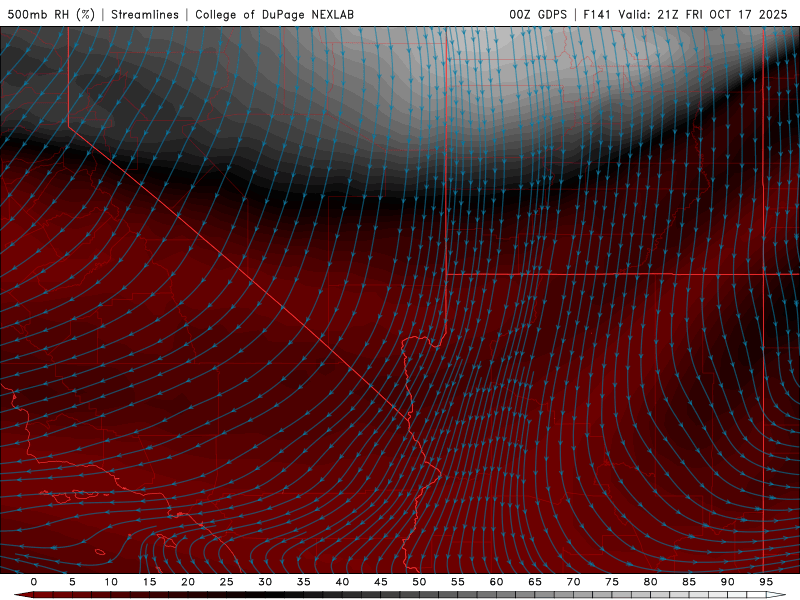Screen dimensions: 800x600
Task: Click the colorbar label "10"
Action: pyautogui.click(x=111, y=582)
